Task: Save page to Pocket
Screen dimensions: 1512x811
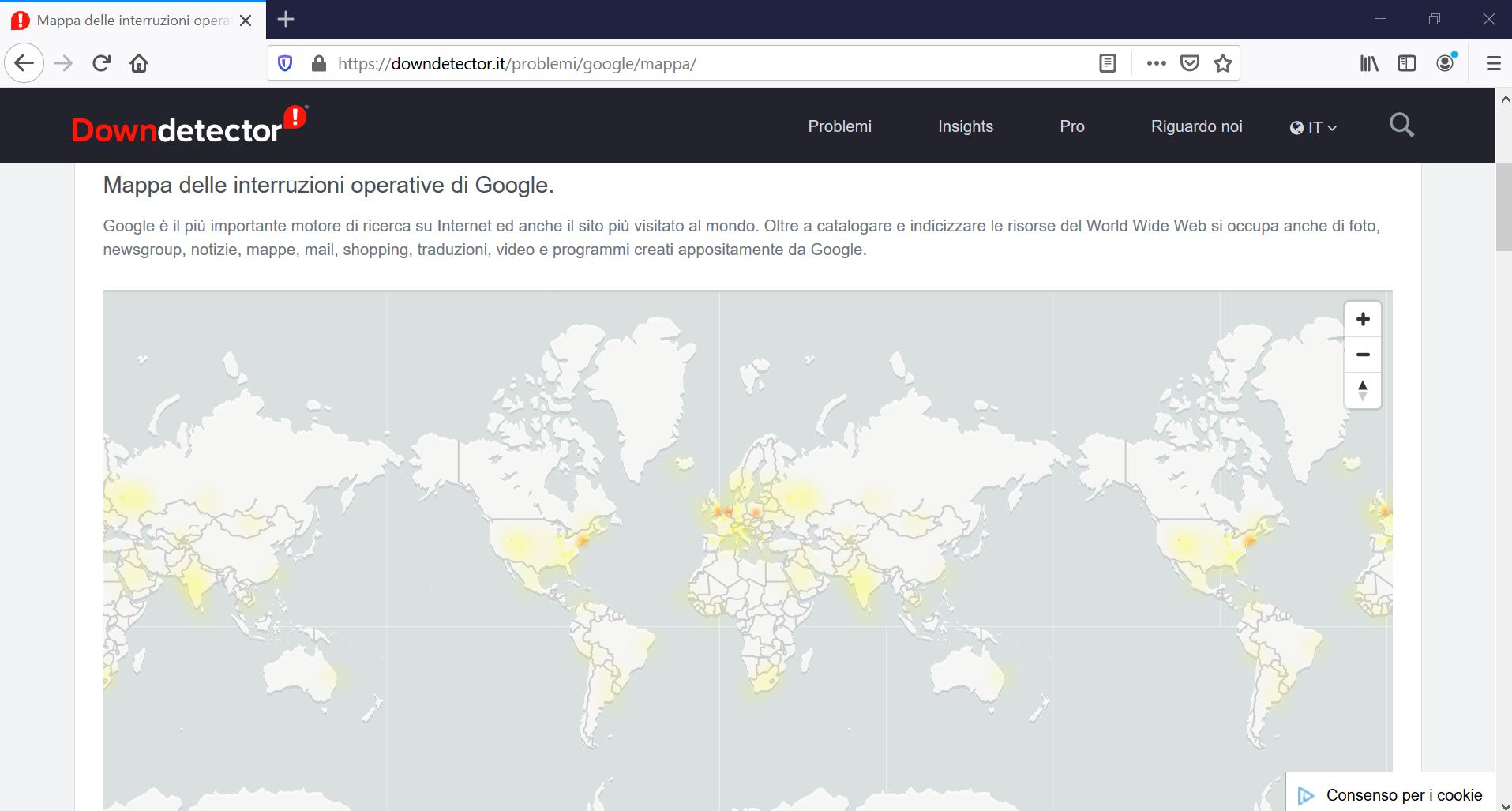Action: 1190,63
